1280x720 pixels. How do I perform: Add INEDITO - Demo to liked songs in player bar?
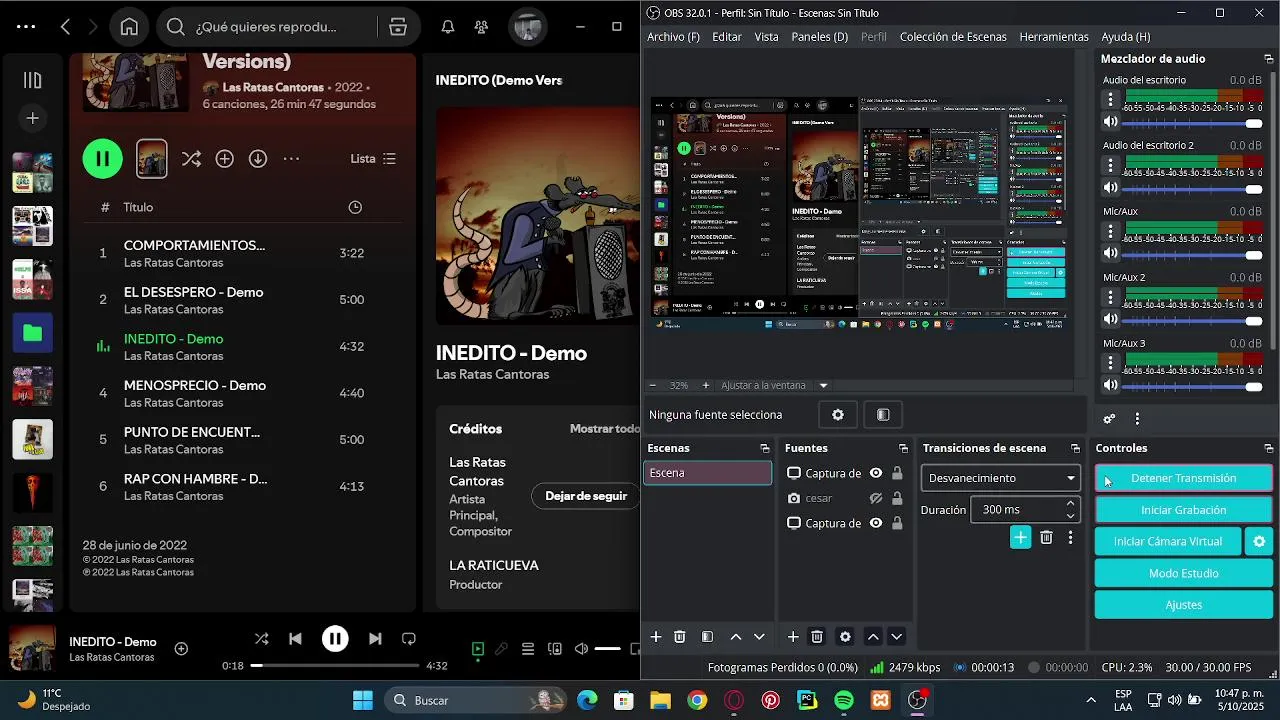pos(181,648)
